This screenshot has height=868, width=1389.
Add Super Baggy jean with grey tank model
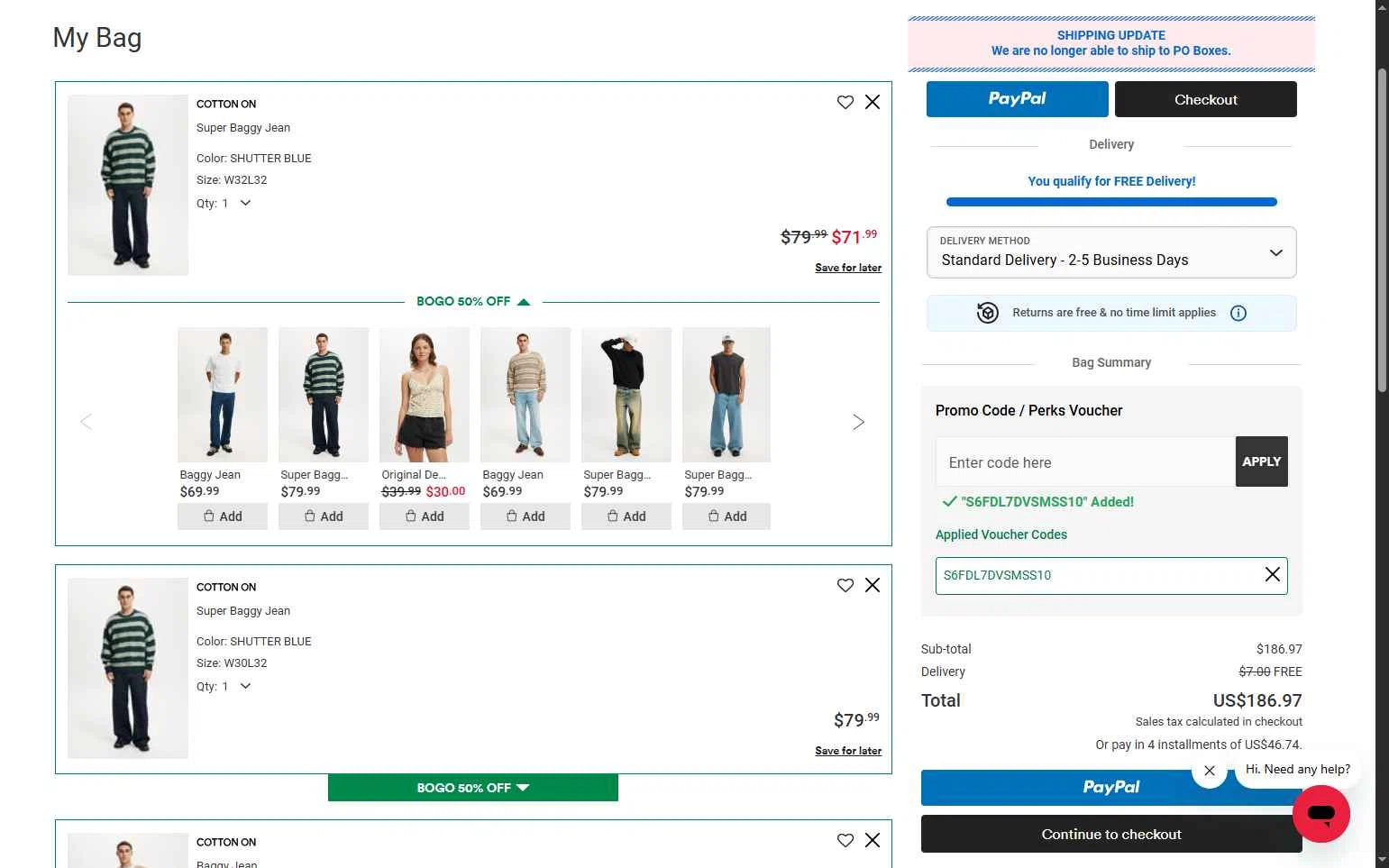click(x=726, y=516)
